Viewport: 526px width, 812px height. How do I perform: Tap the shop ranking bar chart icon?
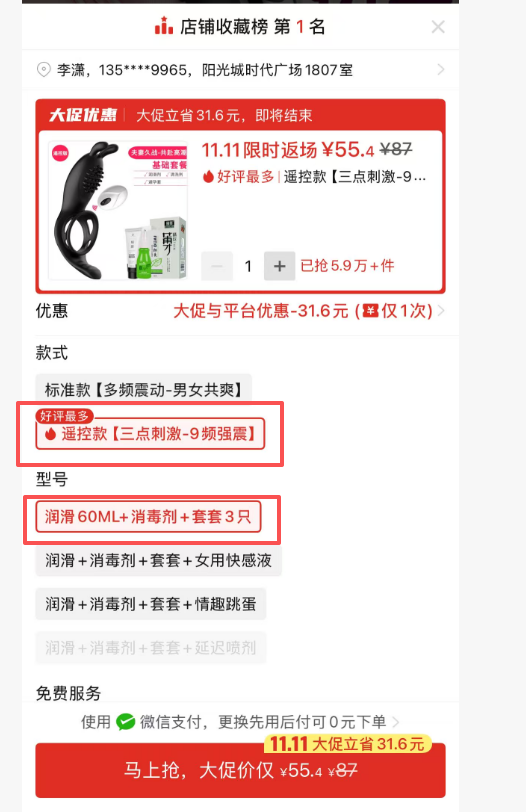[x=164, y=25]
